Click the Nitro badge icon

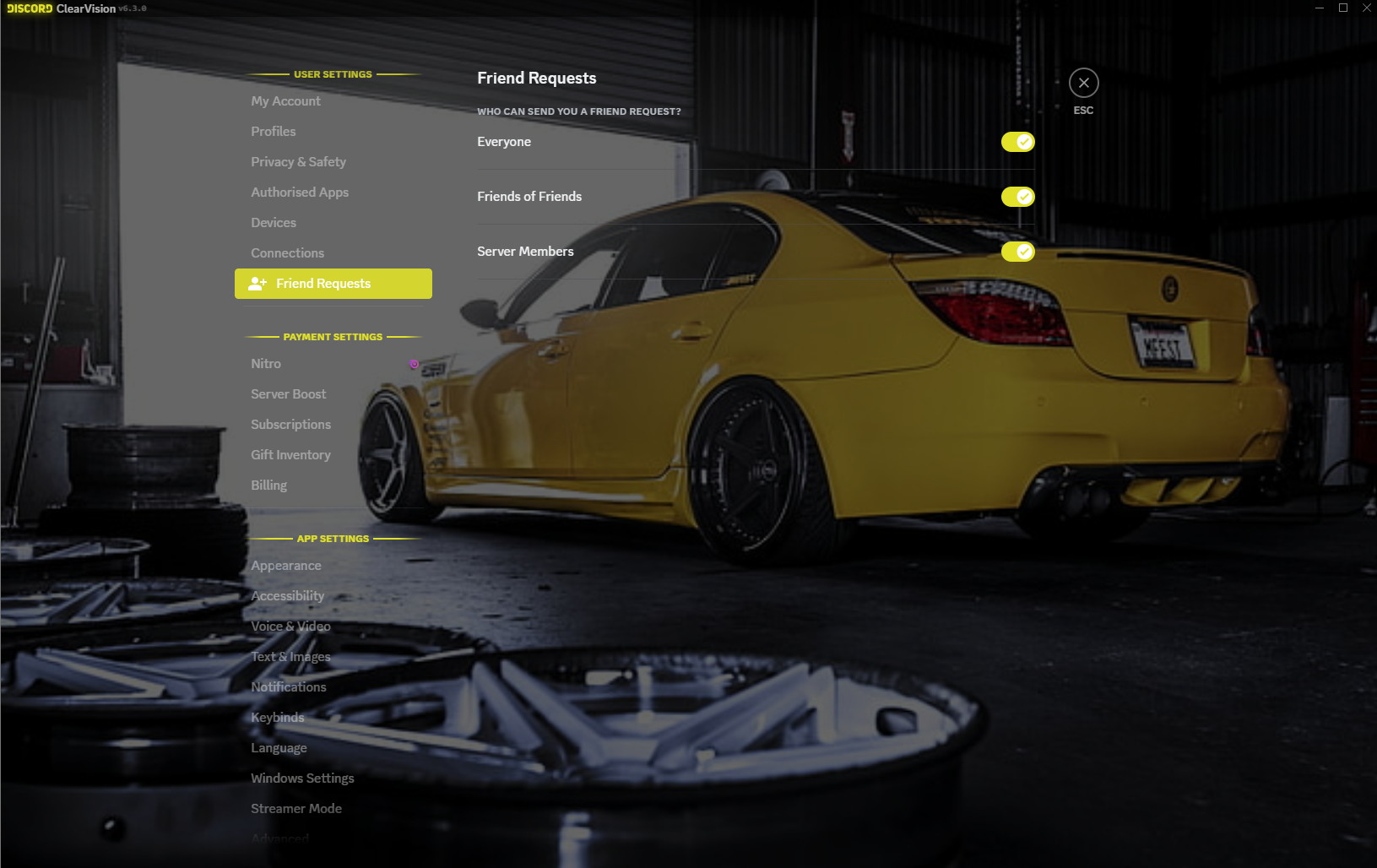click(x=414, y=364)
